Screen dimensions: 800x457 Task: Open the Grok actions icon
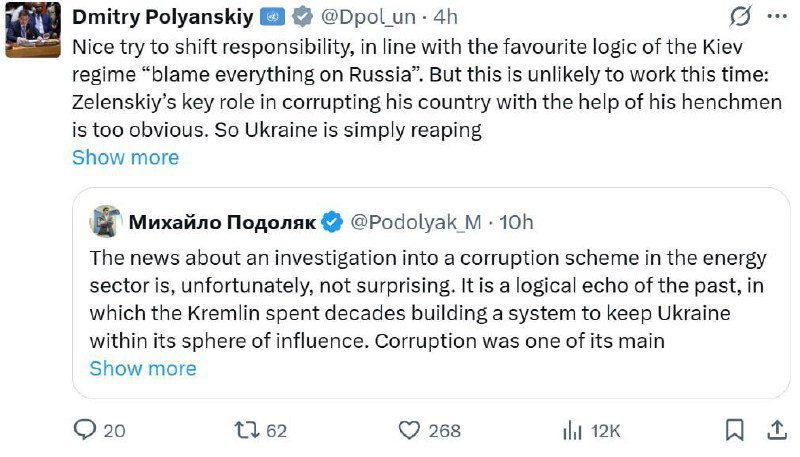click(x=741, y=16)
